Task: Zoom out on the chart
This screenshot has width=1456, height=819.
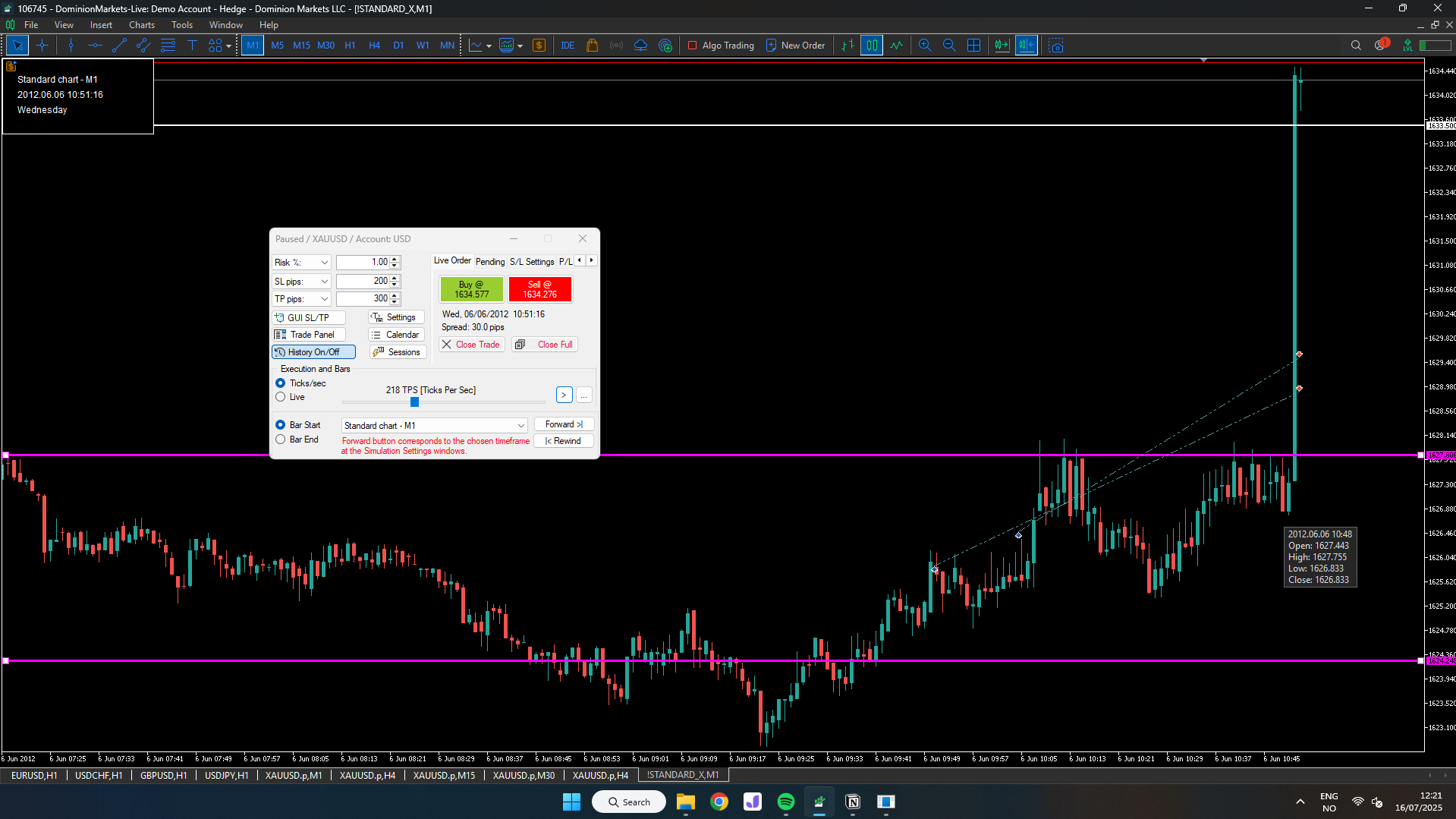Action: pos(949,46)
